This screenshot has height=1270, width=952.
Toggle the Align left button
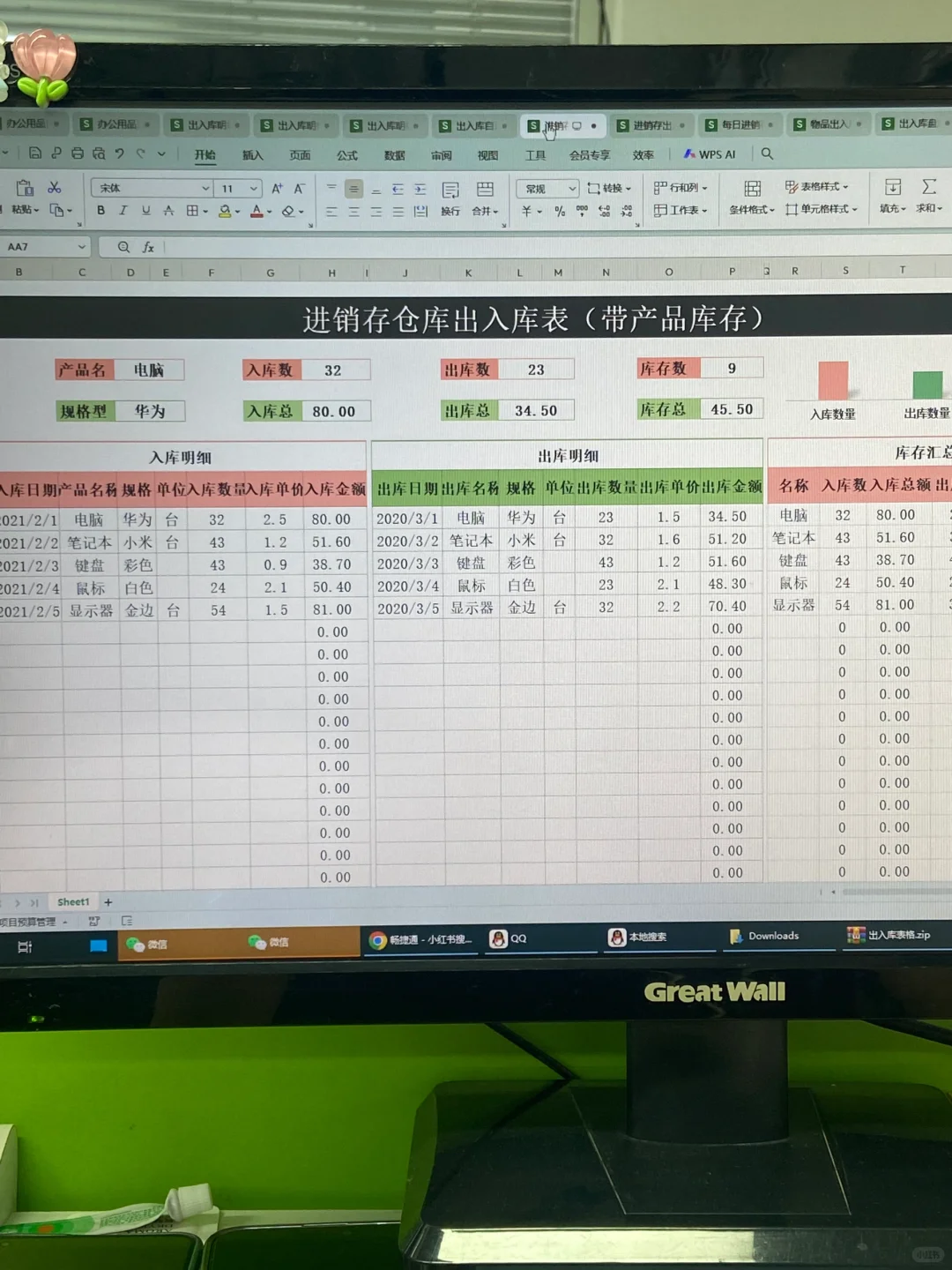coord(331,212)
